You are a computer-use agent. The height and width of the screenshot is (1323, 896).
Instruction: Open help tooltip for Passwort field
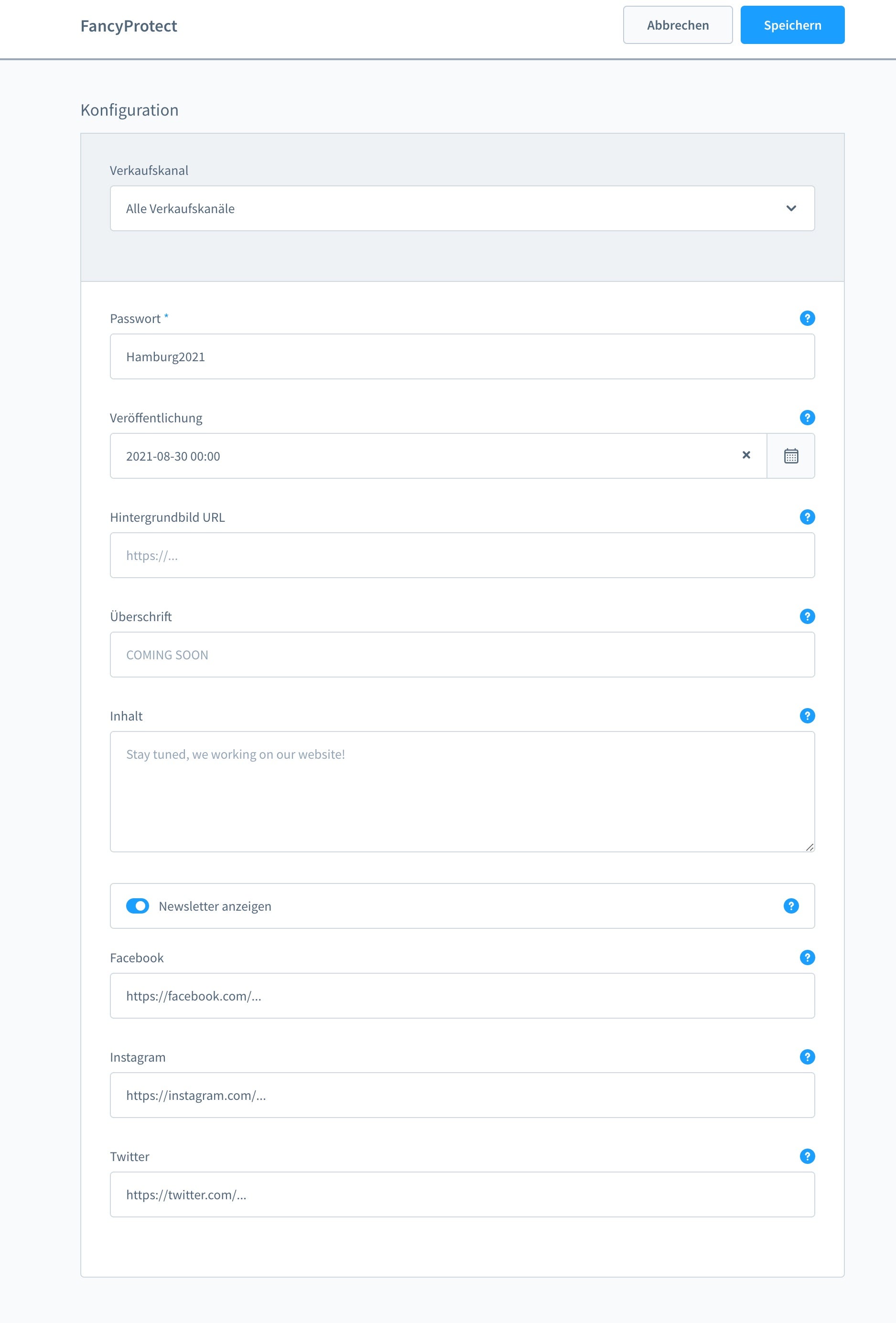click(x=807, y=318)
